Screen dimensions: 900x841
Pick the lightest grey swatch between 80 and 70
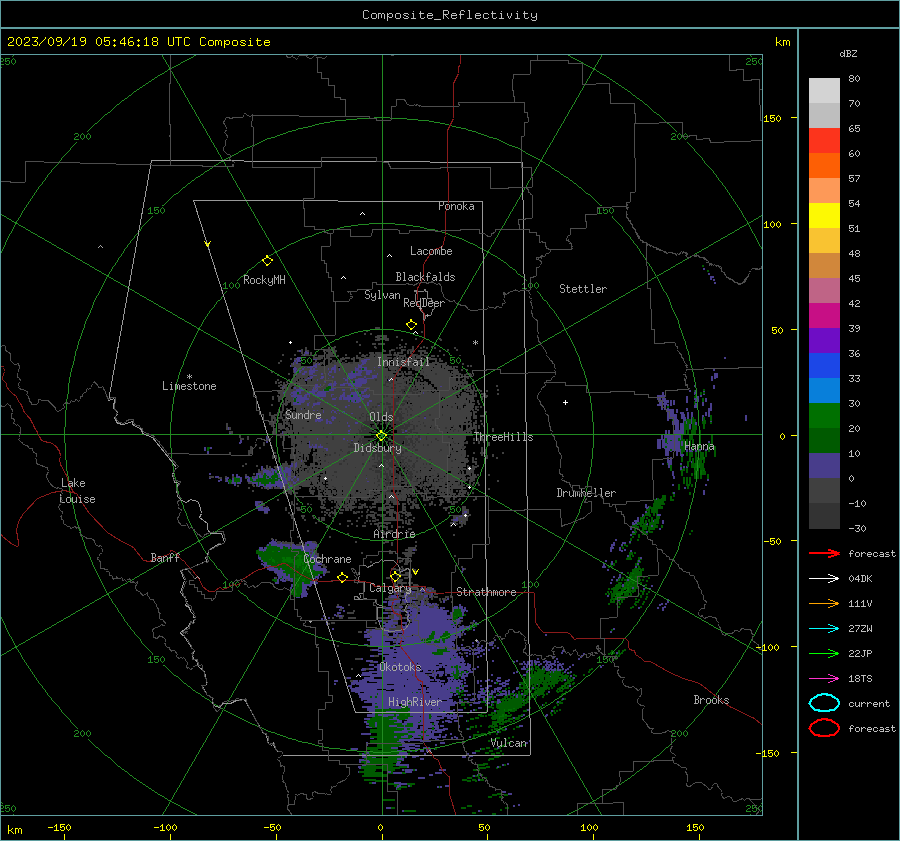point(824,91)
